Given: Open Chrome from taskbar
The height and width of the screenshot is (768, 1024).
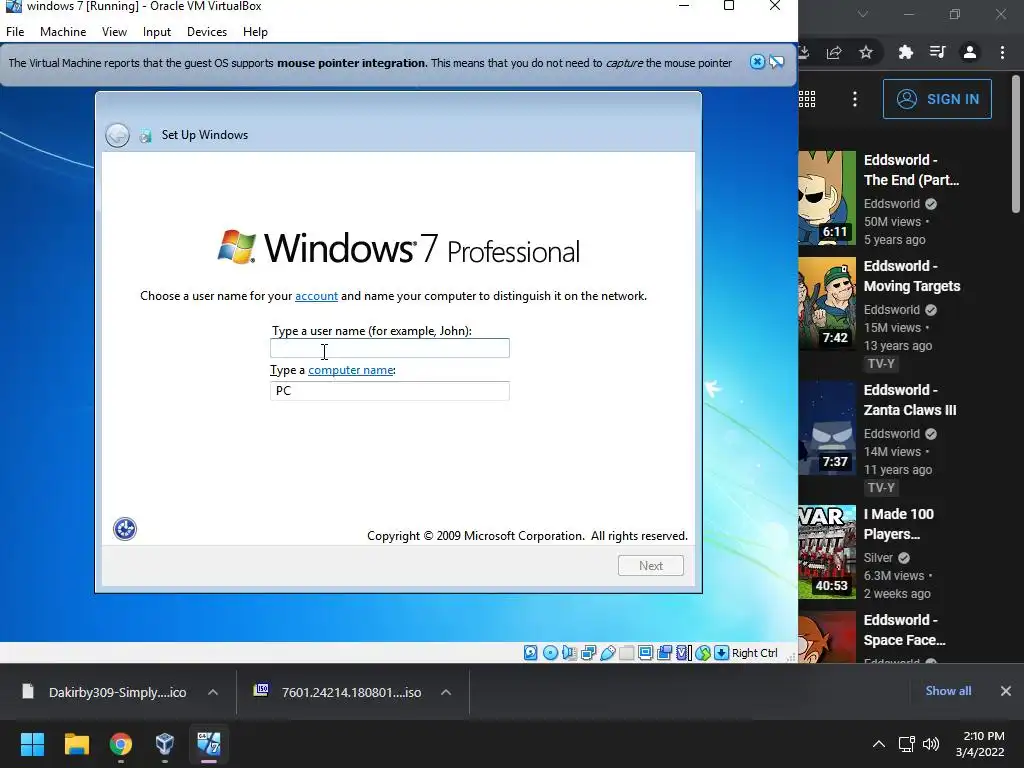Looking at the screenshot, I should (121, 744).
